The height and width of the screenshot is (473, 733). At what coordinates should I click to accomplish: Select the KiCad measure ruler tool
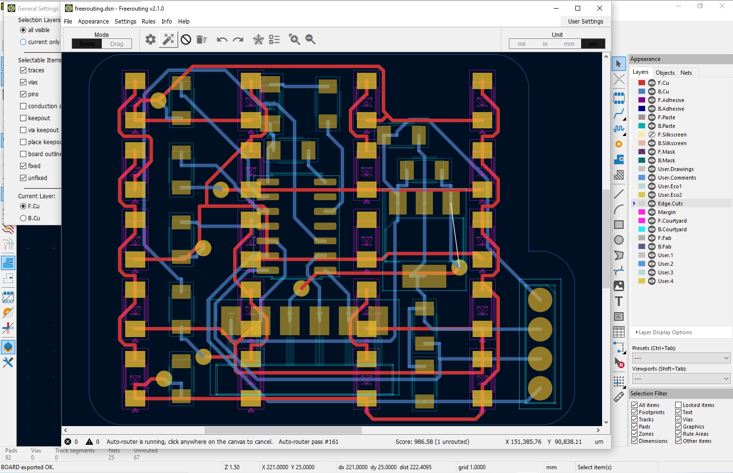(619, 397)
